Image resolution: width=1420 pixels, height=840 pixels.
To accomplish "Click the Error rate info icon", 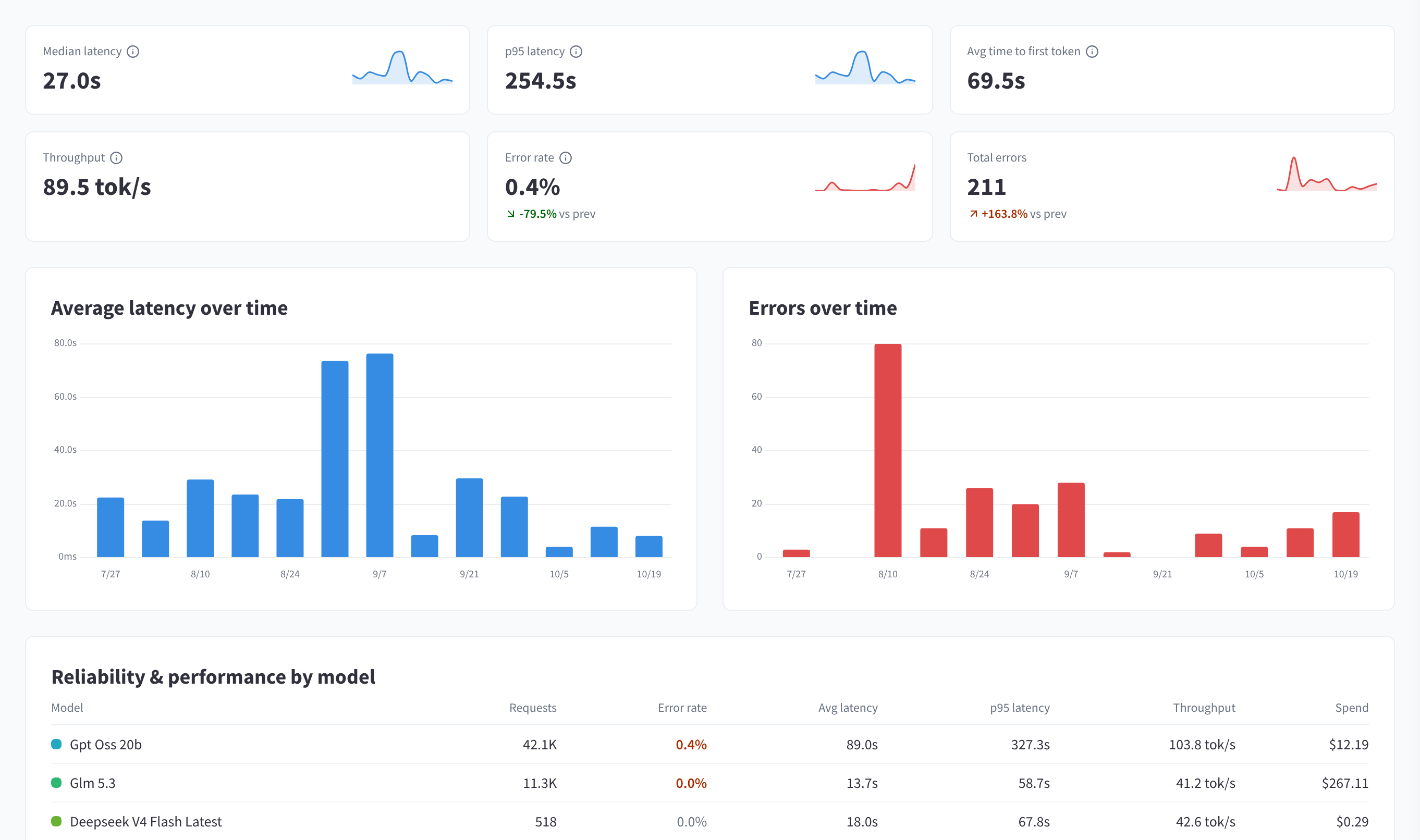I will pyautogui.click(x=566, y=158).
